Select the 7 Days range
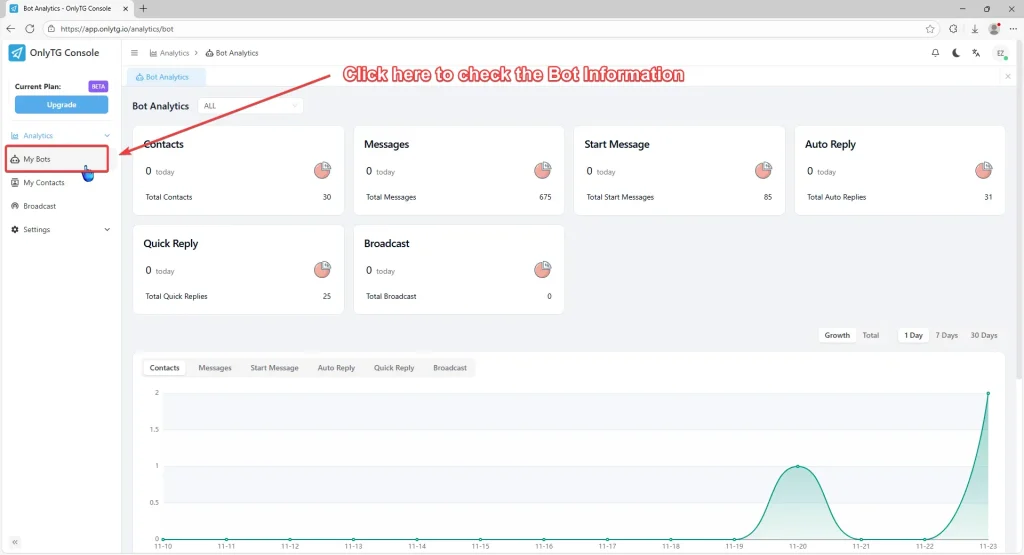Image resolution: width=1024 pixels, height=555 pixels. pos(946,335)
